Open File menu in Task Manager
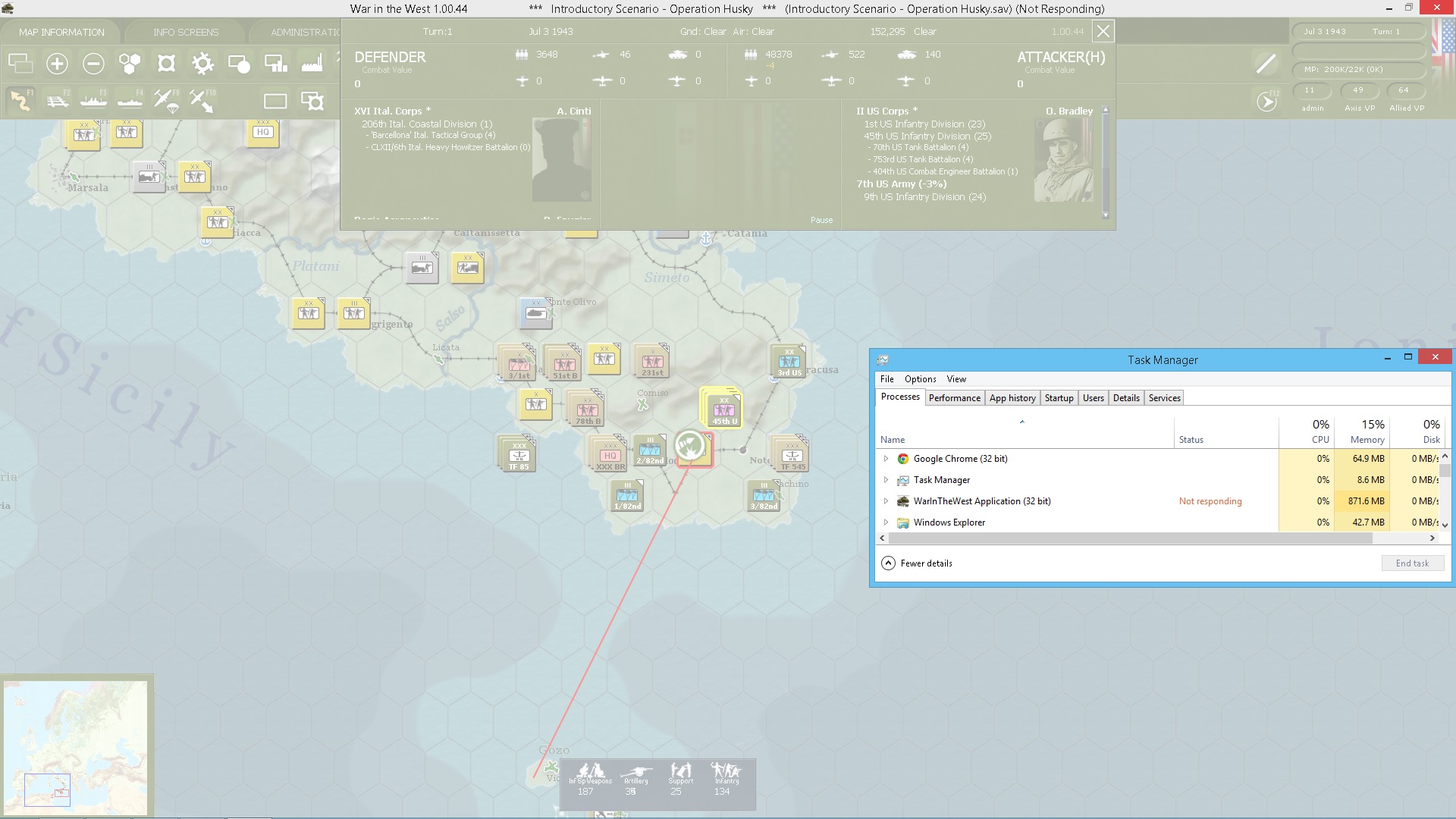 click(x=886, y=379)
